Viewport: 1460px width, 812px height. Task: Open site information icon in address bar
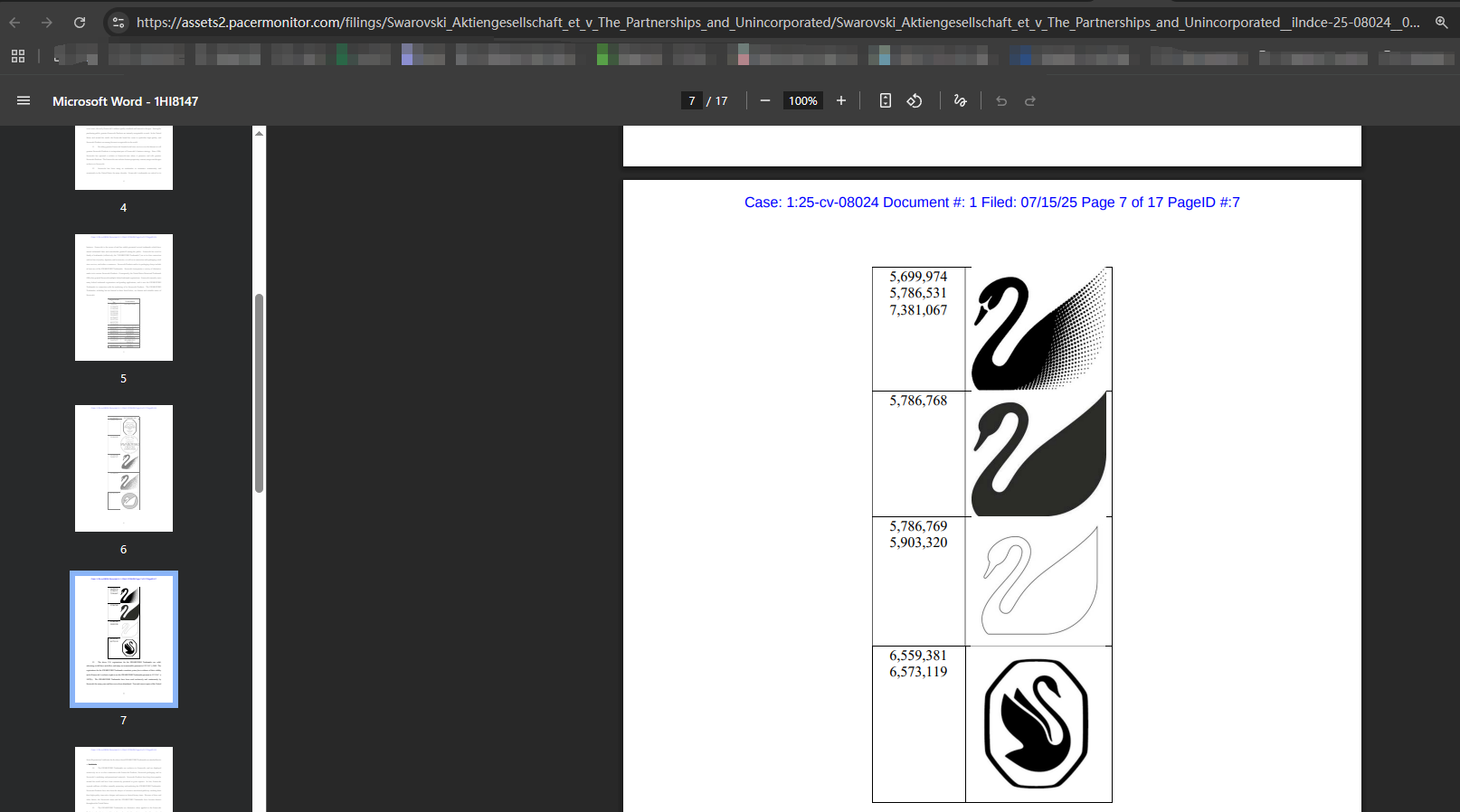118,23
